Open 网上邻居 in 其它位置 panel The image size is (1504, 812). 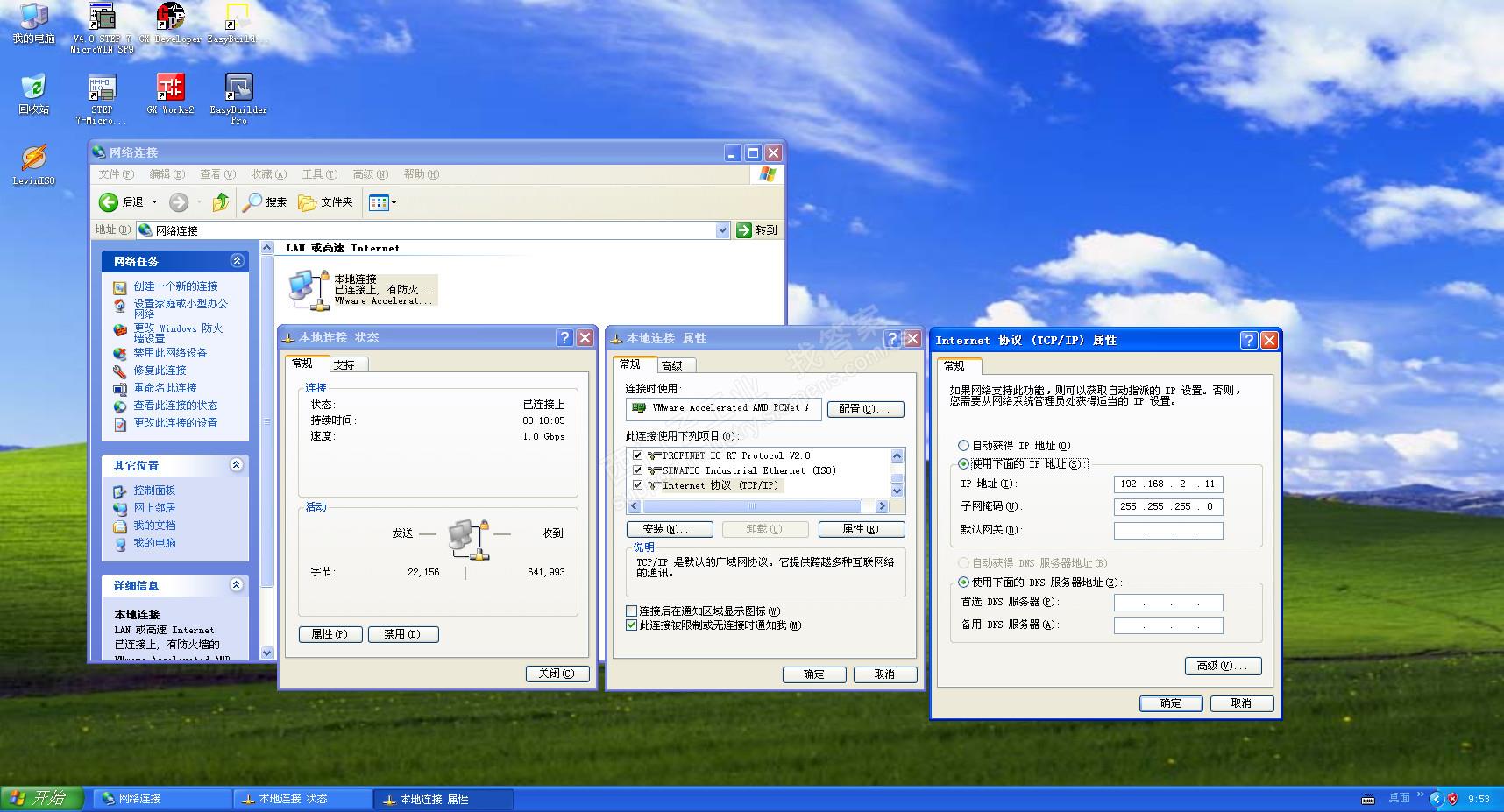(154, 508)
